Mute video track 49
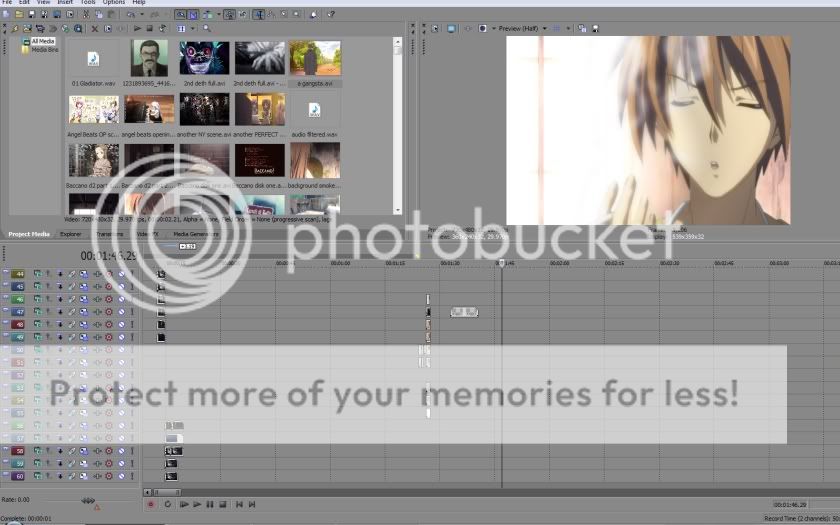 click(122, 337)
